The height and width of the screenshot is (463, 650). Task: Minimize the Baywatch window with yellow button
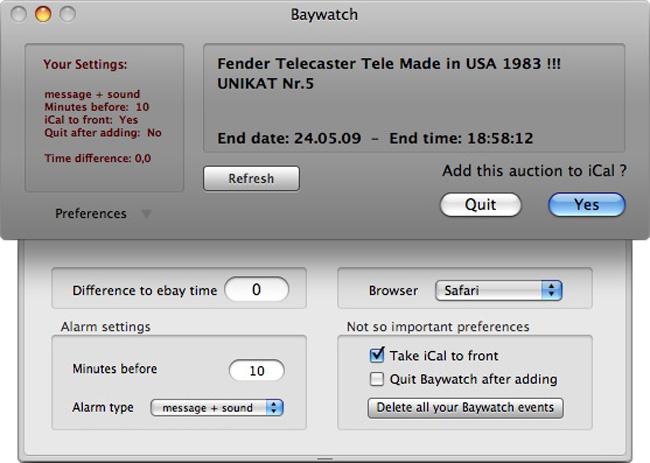[43, 15]
